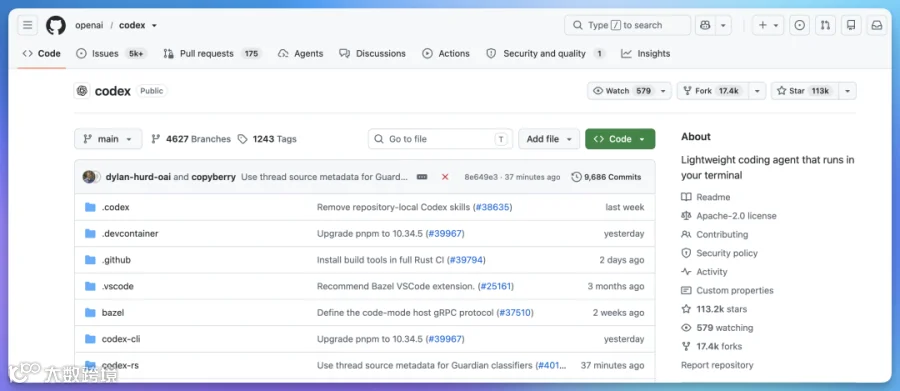Open the .github folder icon
Viewport: 900px width, 391px height.
point(90,260)
